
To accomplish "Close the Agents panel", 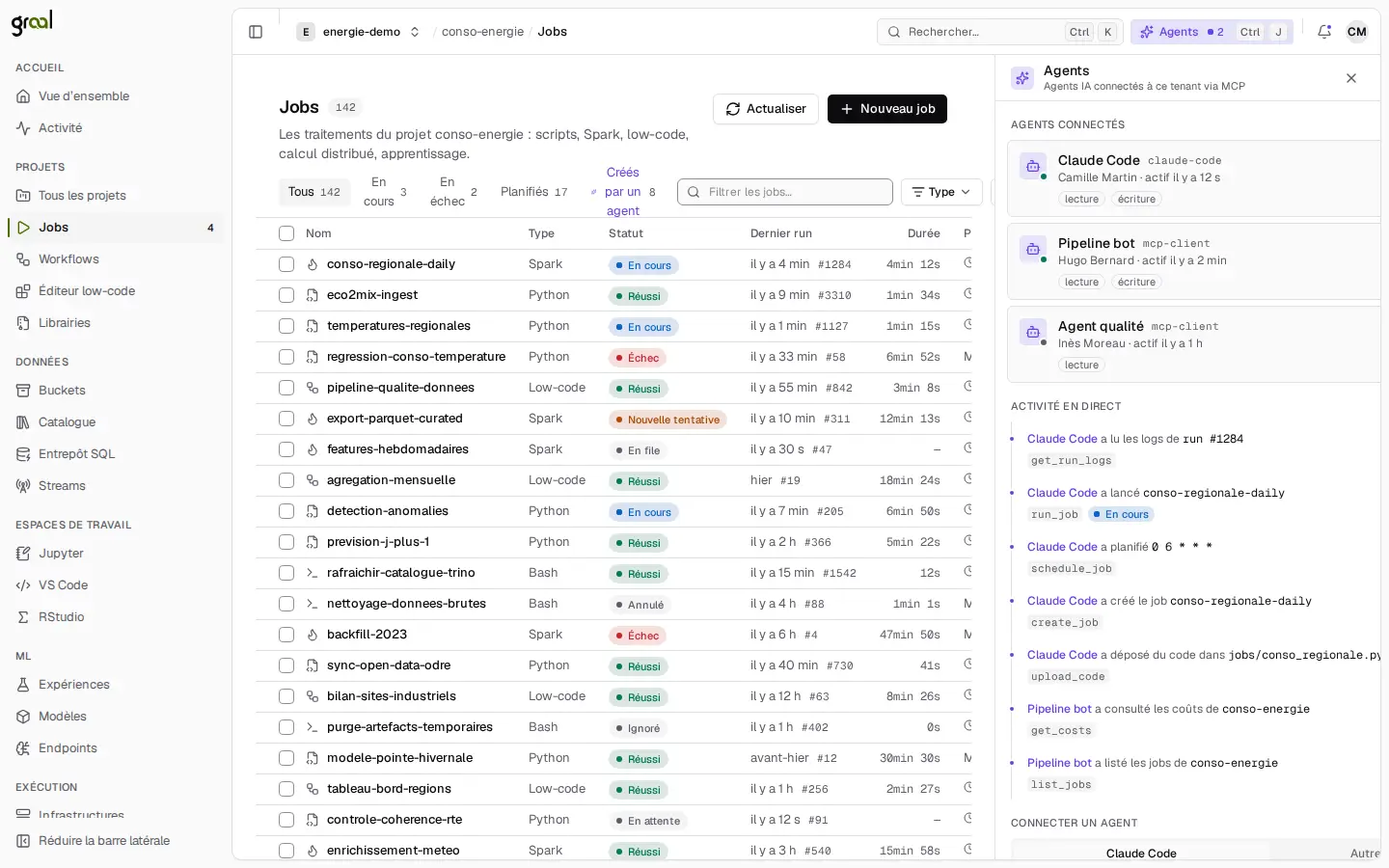I will 1351,78.
